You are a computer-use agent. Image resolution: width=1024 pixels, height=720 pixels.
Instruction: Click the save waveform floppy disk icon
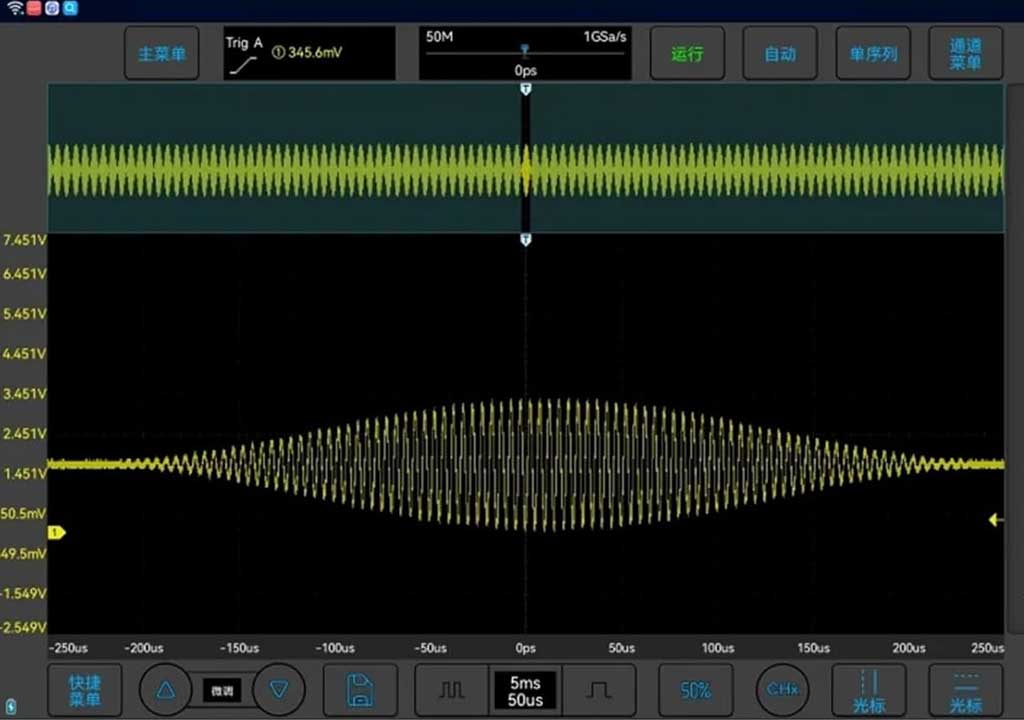pyautogui.click(x=360, y=689)
